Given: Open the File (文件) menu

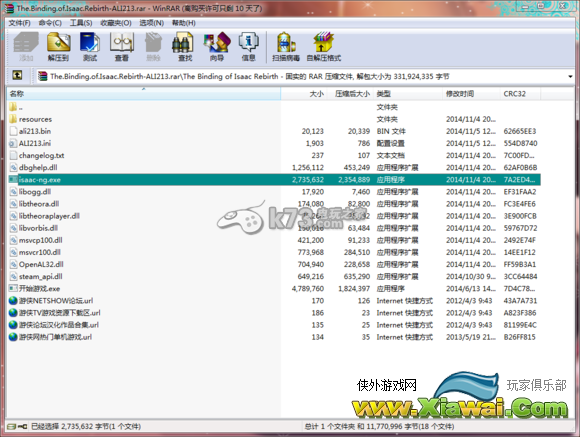Looking at the screenshot, I should (x=20, y=23).
